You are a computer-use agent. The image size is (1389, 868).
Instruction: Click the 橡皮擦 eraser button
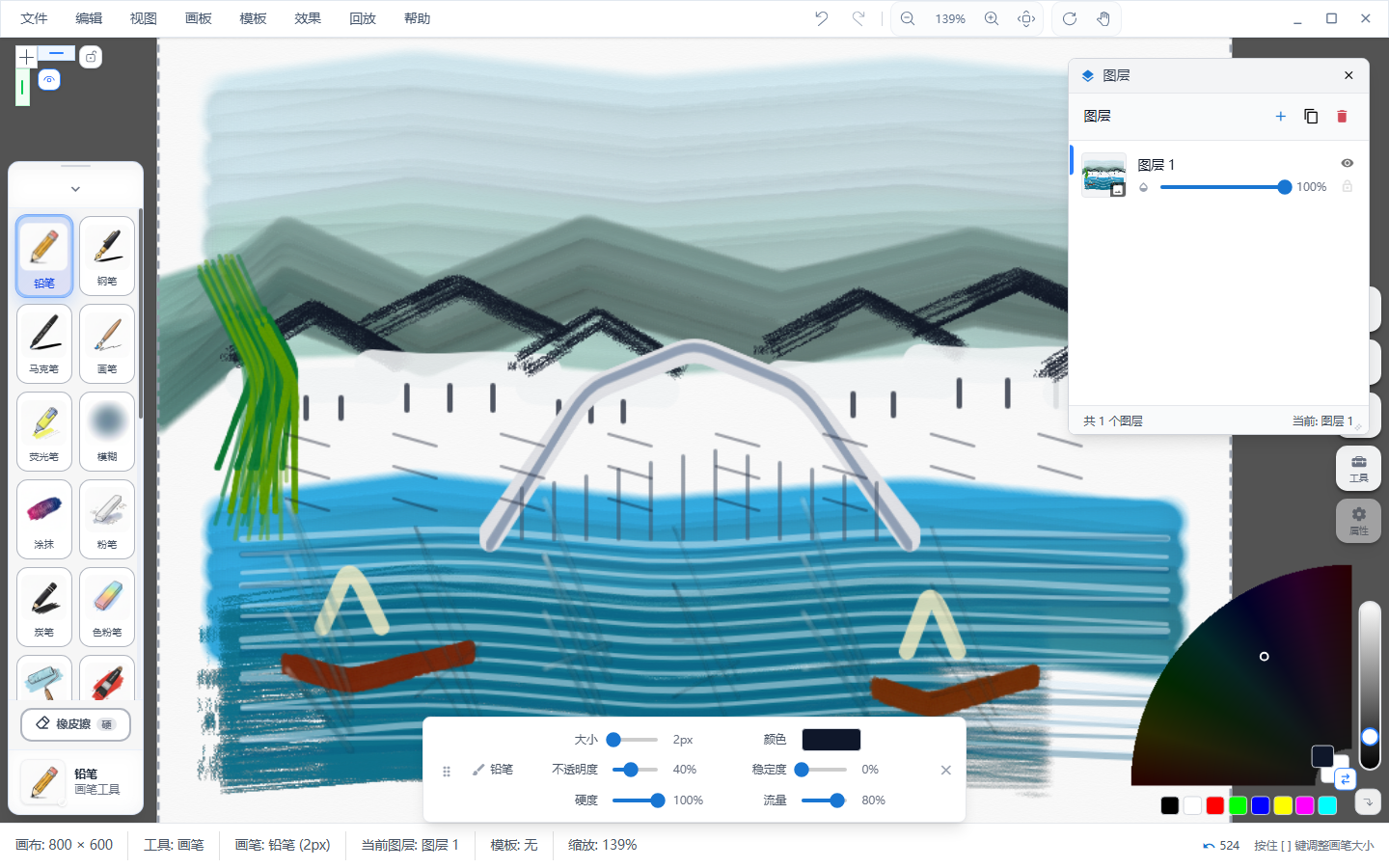75,724
